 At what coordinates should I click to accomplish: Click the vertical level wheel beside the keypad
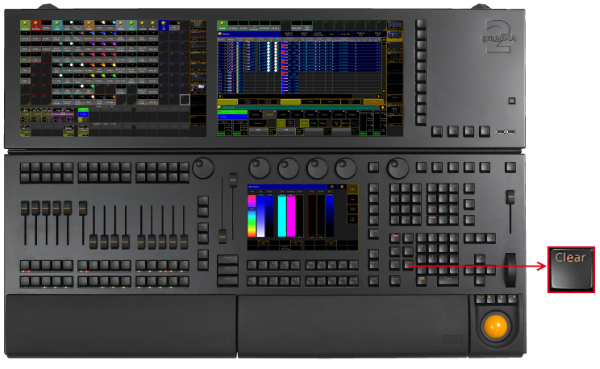[x=510, y=270]
